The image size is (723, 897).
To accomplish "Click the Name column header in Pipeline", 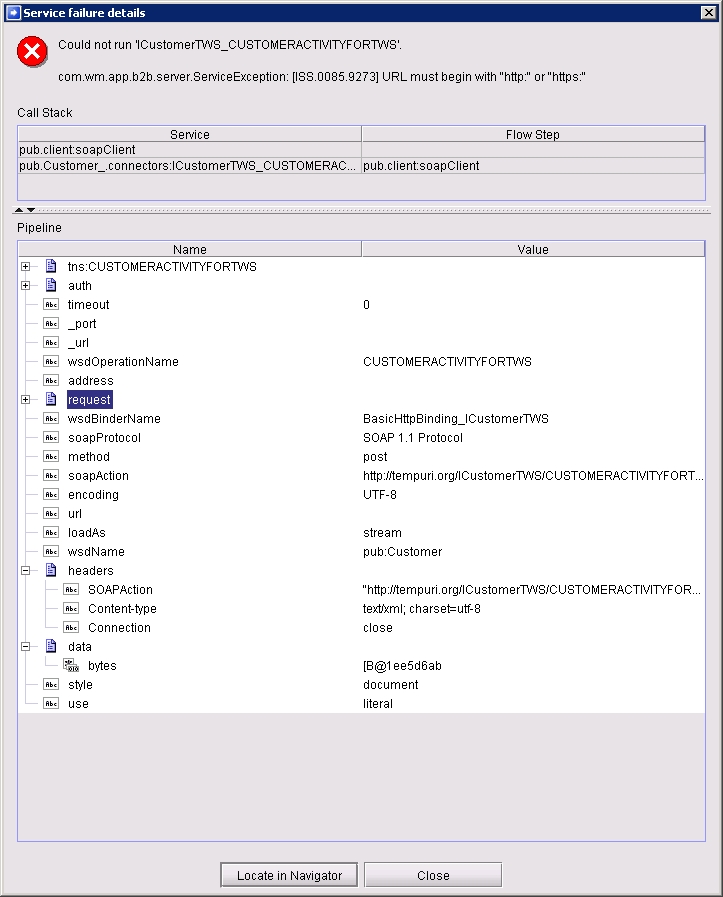I will [190, 249].
